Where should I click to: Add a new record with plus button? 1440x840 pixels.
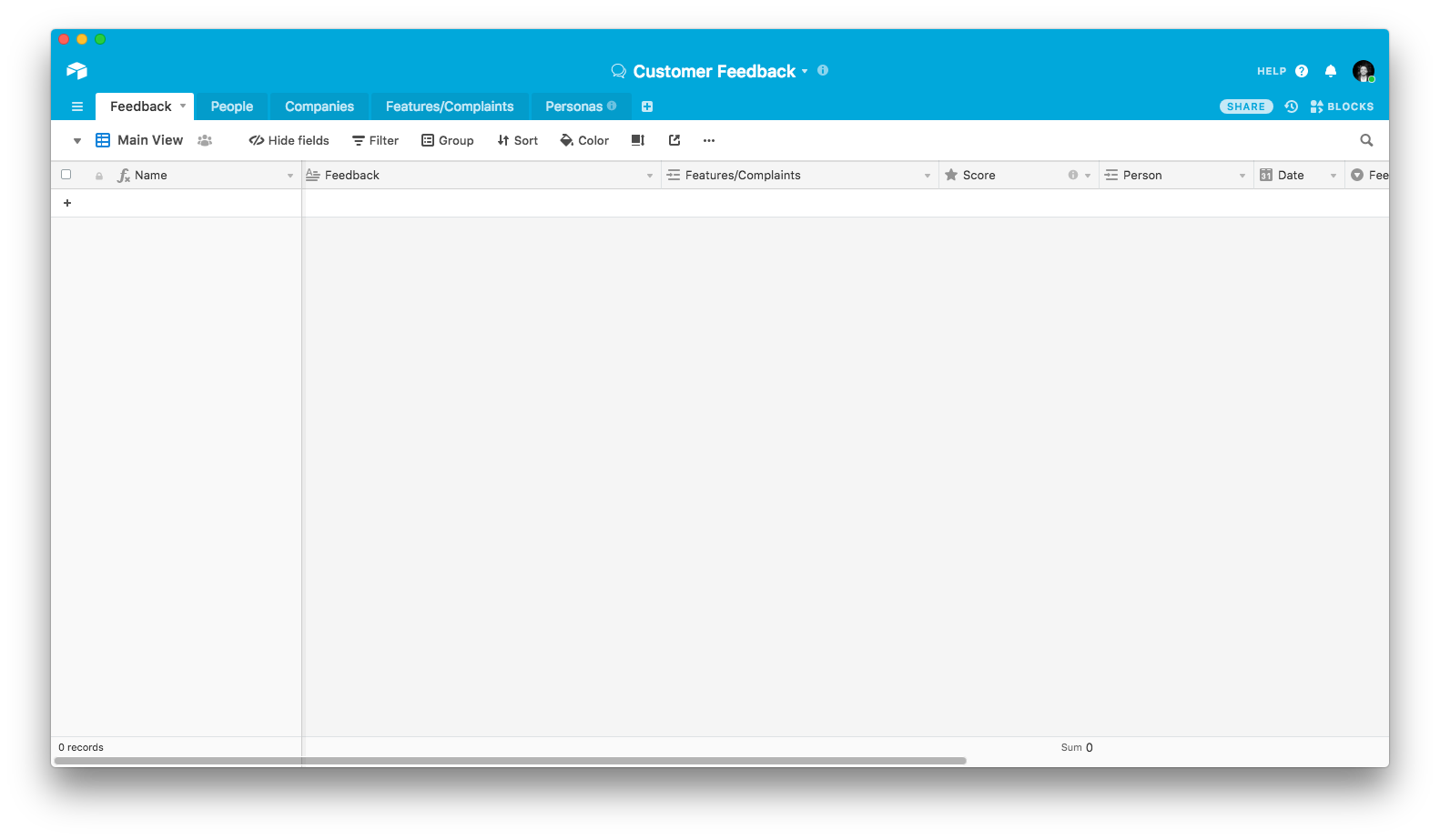pos(67,203)
